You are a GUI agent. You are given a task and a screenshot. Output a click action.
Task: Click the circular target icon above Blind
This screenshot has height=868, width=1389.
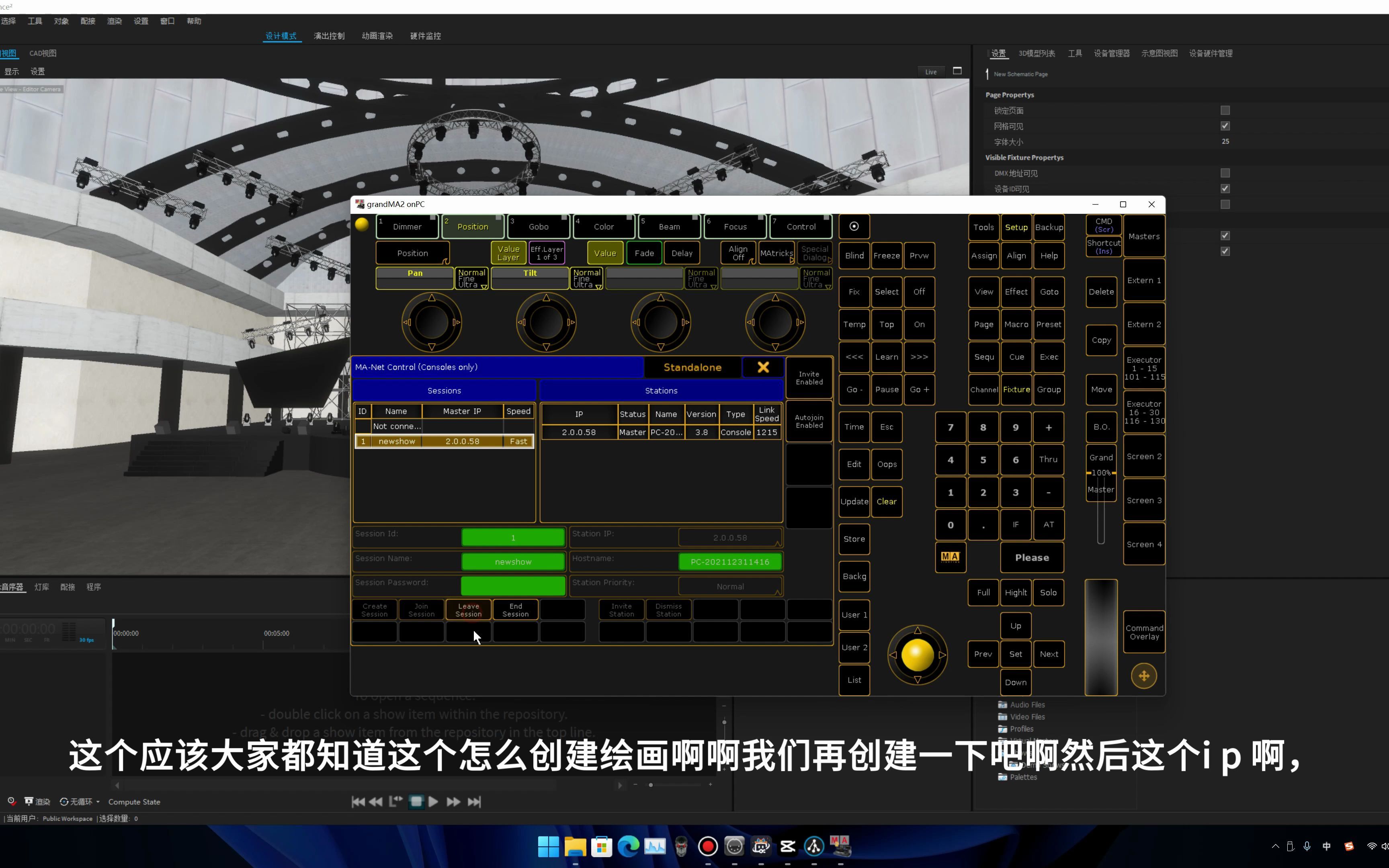pos(854,226)
